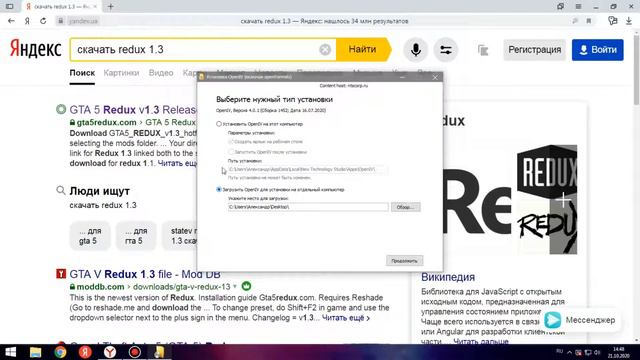Expand moddb result dropdown arrow

pos(235,287)
